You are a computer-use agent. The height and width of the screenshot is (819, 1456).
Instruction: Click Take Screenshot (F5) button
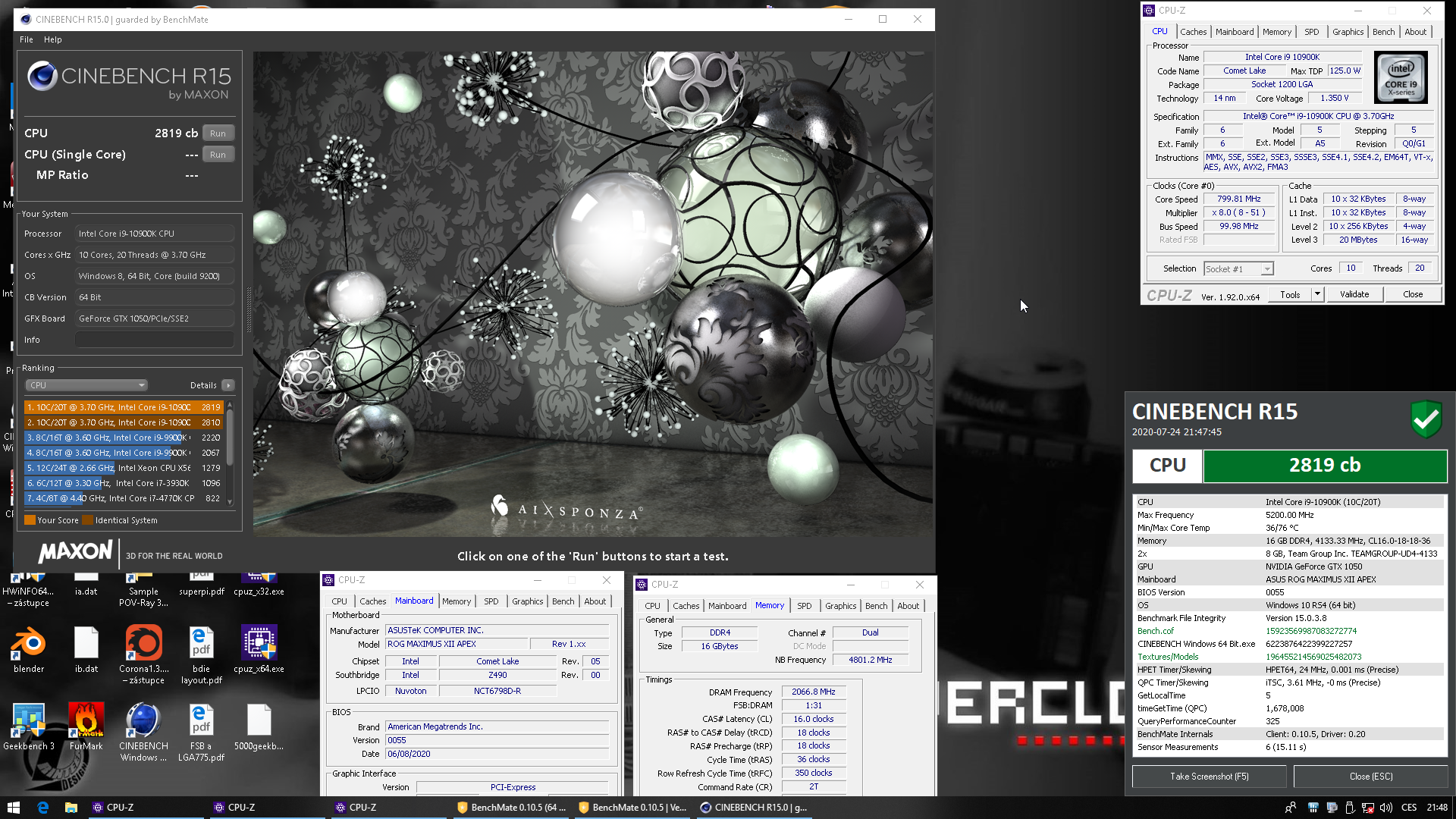point(1209,777)
